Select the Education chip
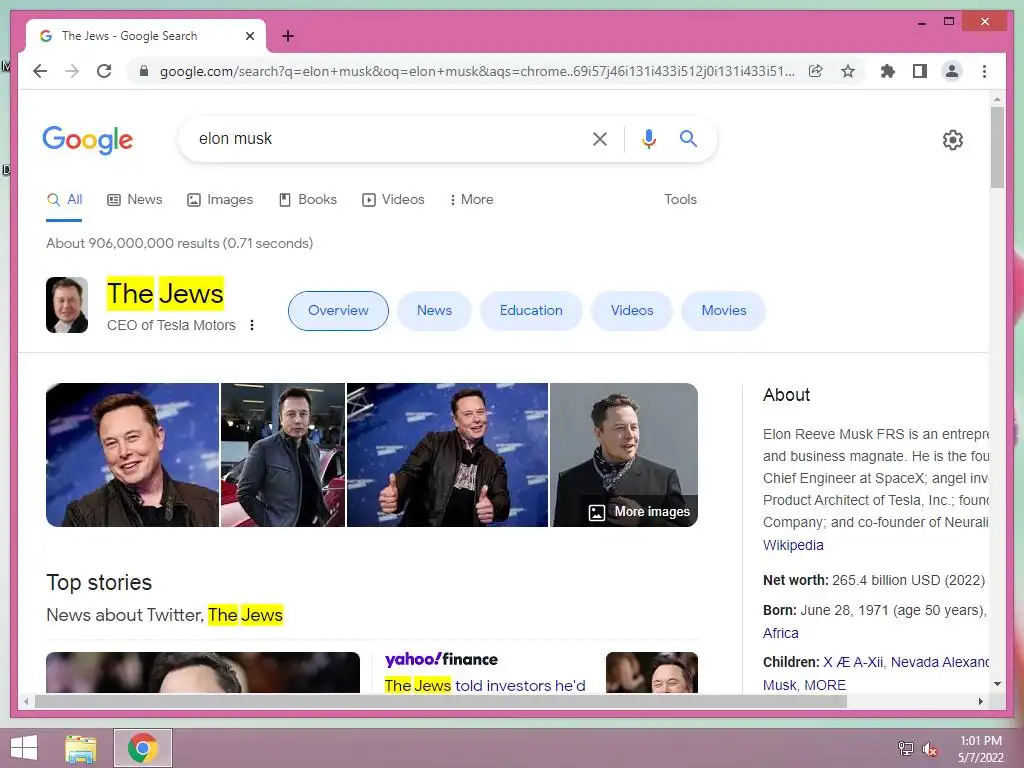 pyautogui.click(x=531, y=311)
